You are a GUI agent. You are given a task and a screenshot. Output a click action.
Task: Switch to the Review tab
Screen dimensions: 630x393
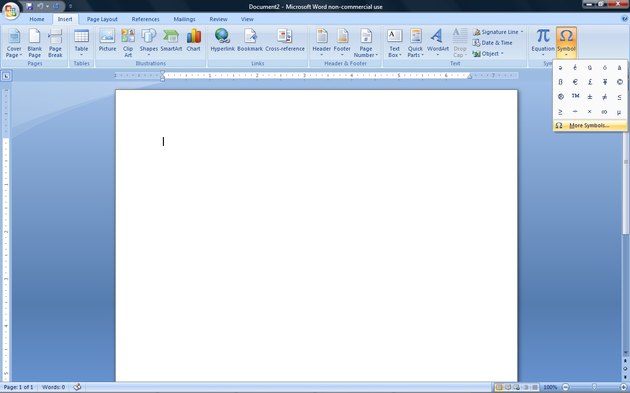219,19
